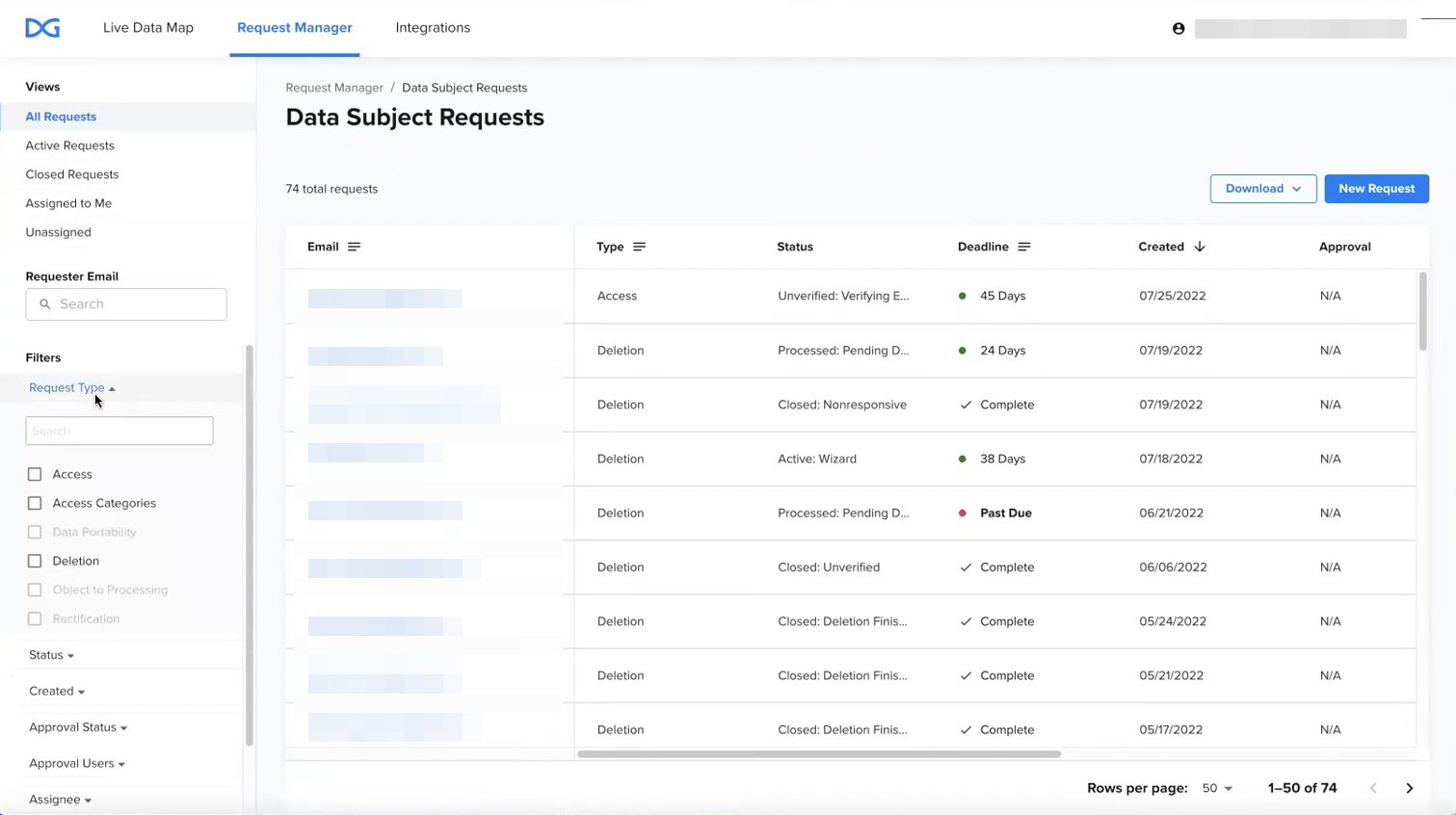Screen dimensions: 1456x815
Task: Check the Access request type checkbox
Action: (x=35, y=474)
